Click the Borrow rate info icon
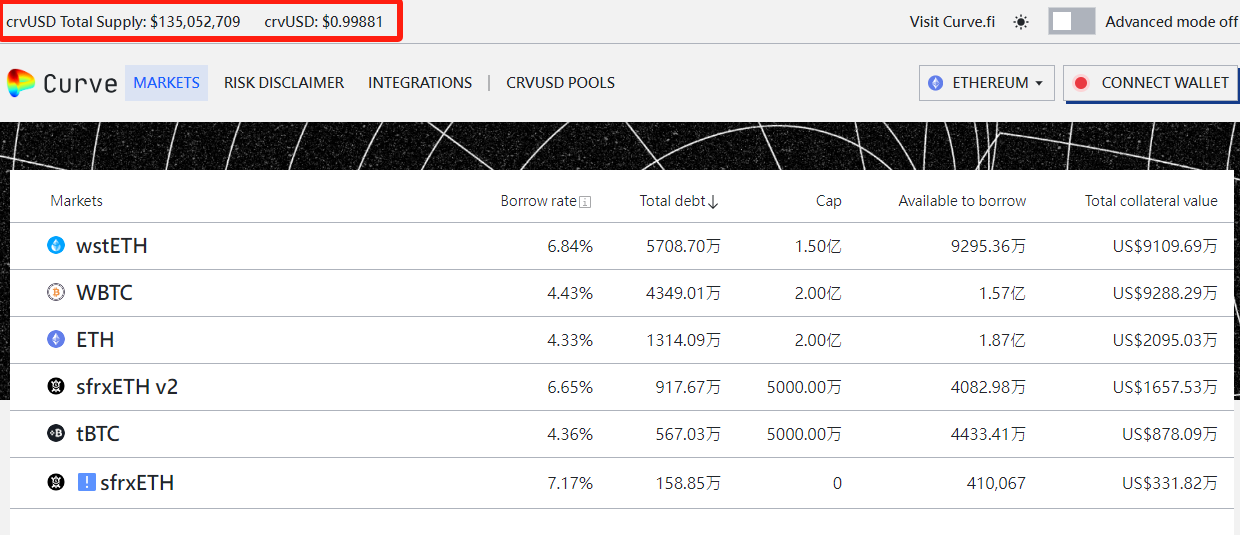Screen dimensions: 1240x535 [585, 202]
